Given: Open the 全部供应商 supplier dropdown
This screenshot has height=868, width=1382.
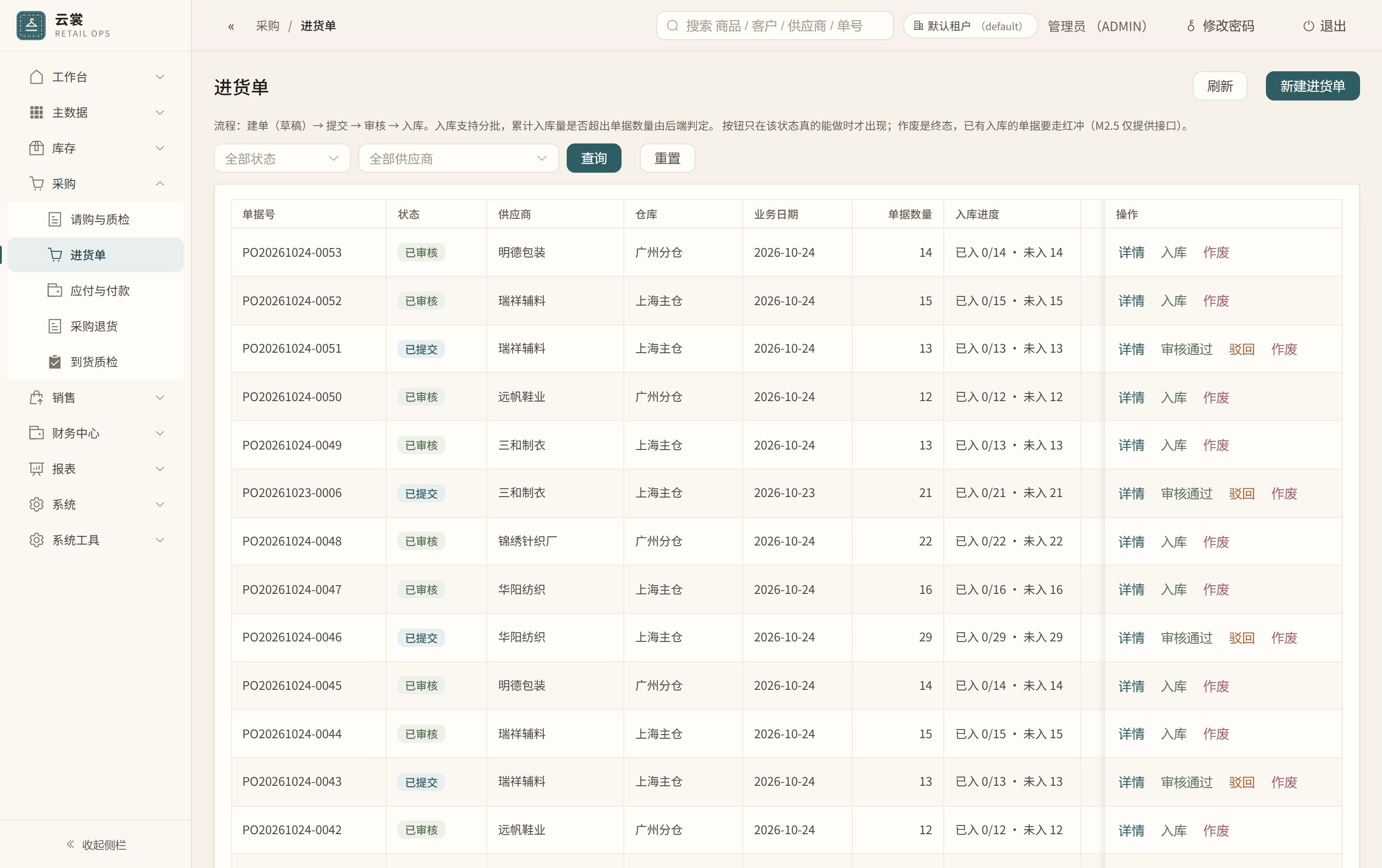Looking at the screenshot, I should 458,159.
